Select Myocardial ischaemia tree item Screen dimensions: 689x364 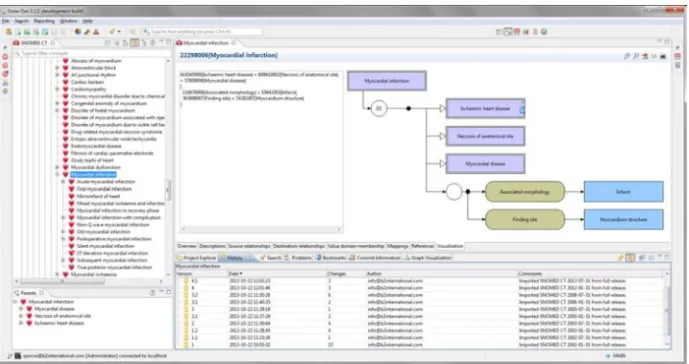[x=94, y=275]
